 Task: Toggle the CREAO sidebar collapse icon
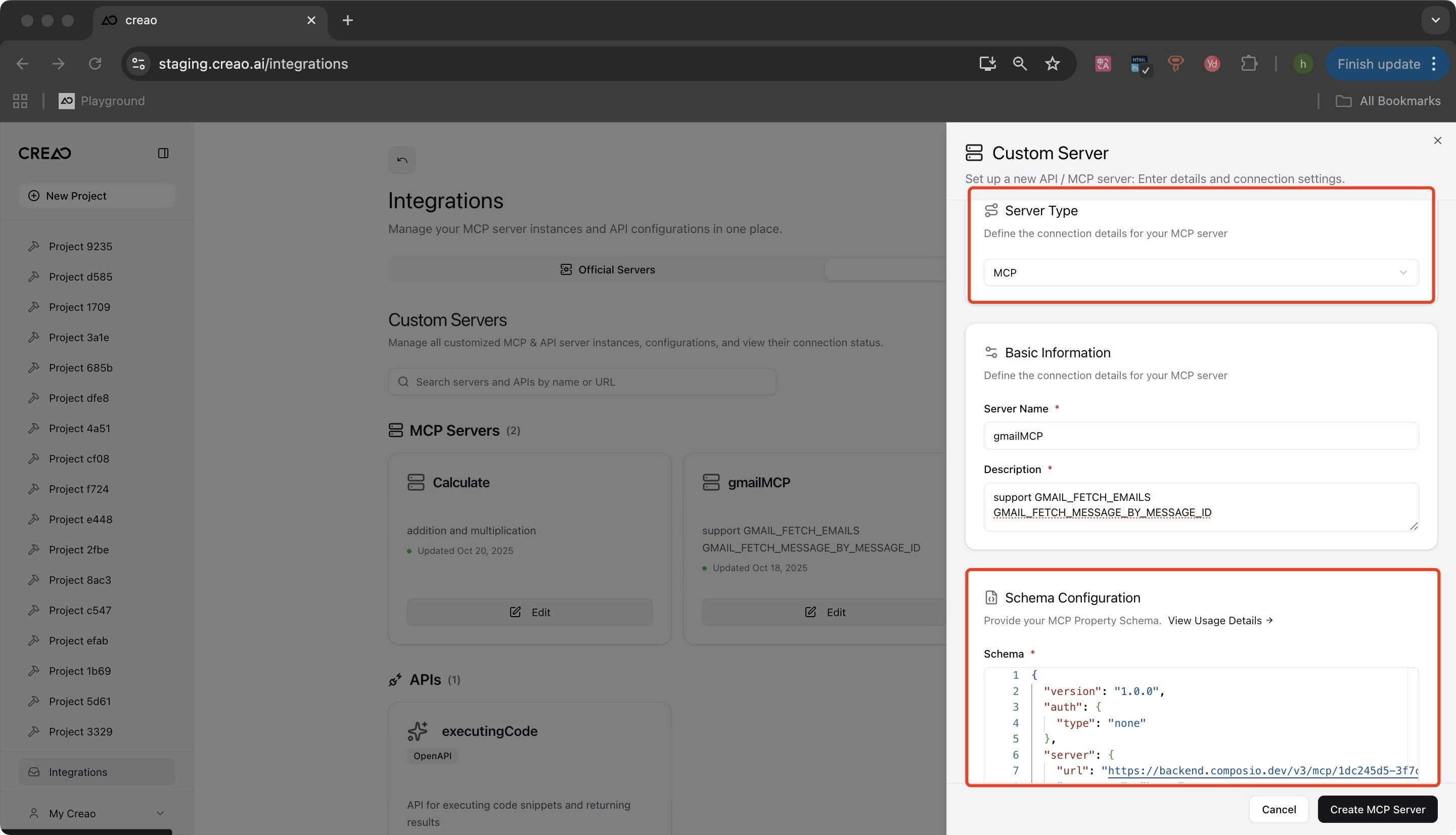pos(163,153)
